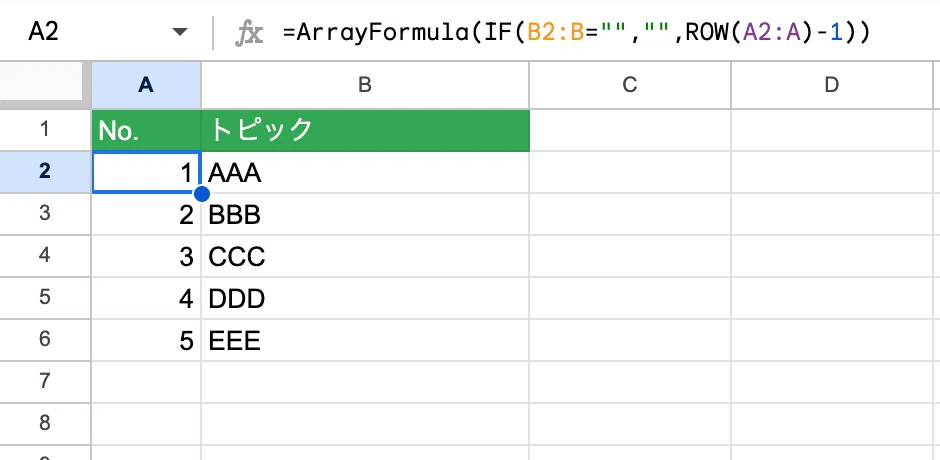The image size is (940, 460).
Task: Click the cell with number 4
Action: tap(146, 298)
